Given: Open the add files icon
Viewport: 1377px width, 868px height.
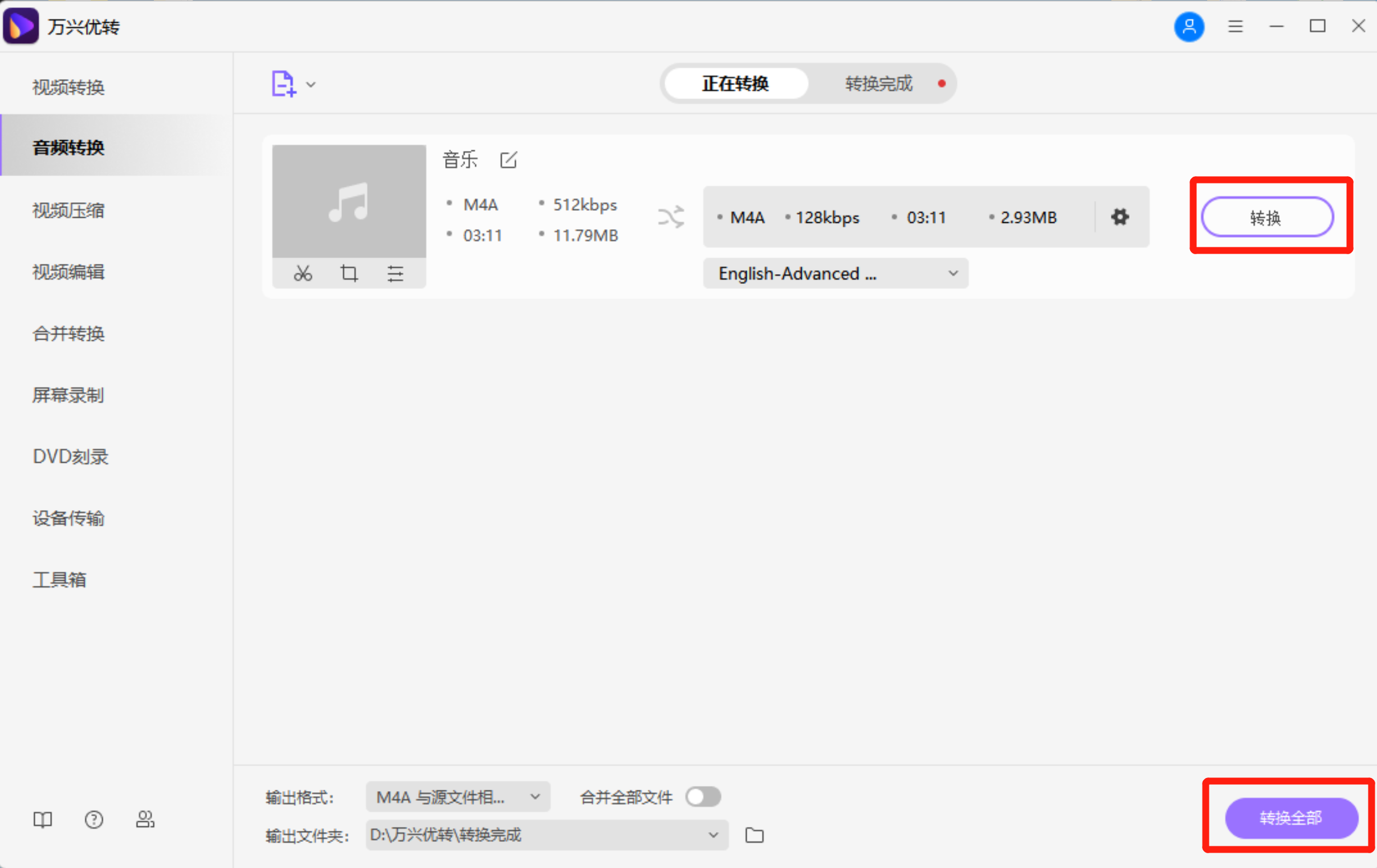Looking at the screenshot, I should 284,83.
